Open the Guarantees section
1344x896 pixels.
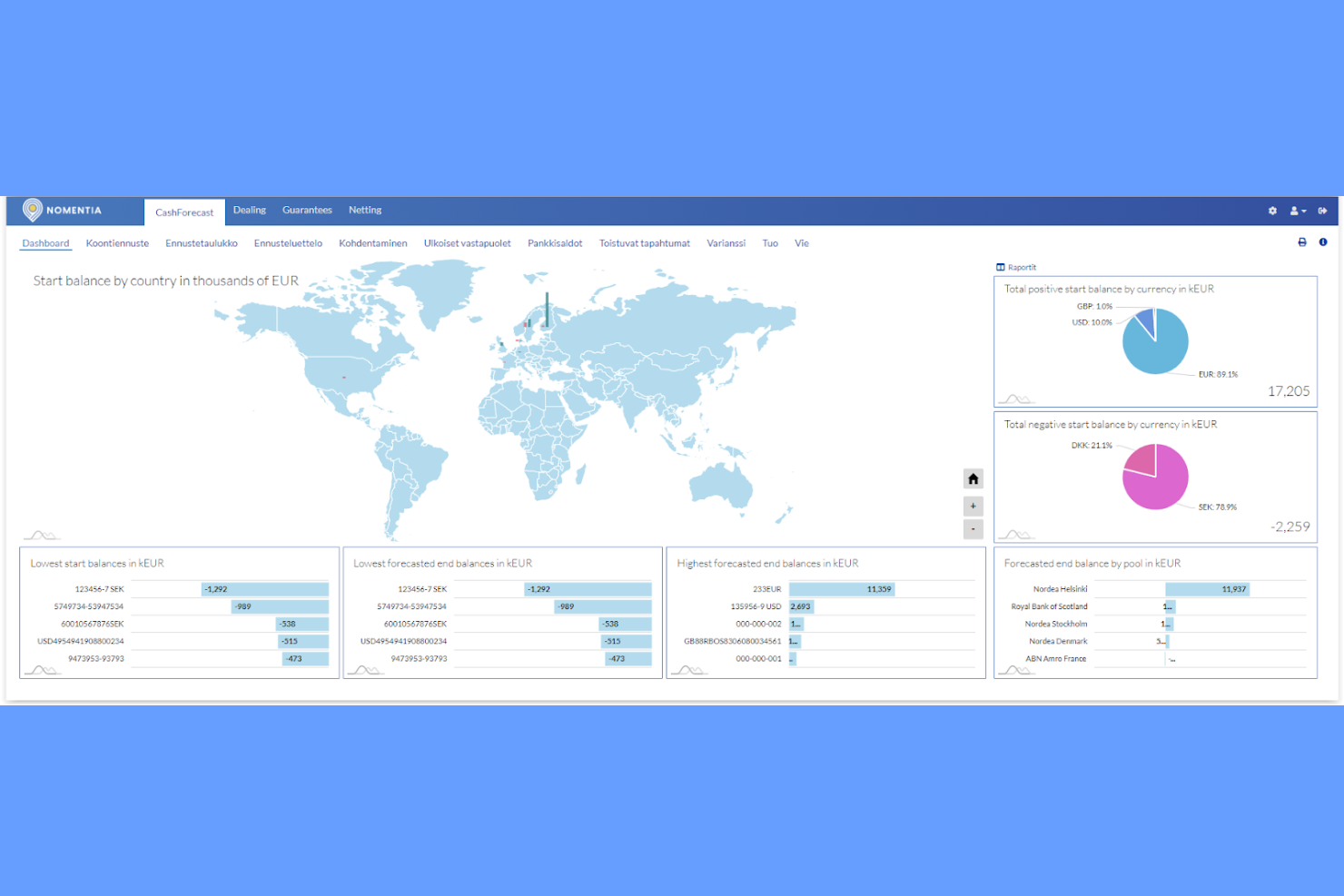(307, 210)
